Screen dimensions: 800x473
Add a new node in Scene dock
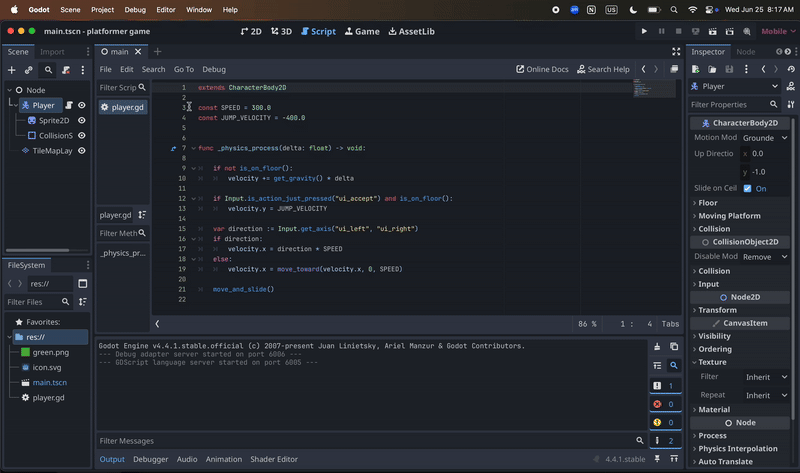coord(11,71)
